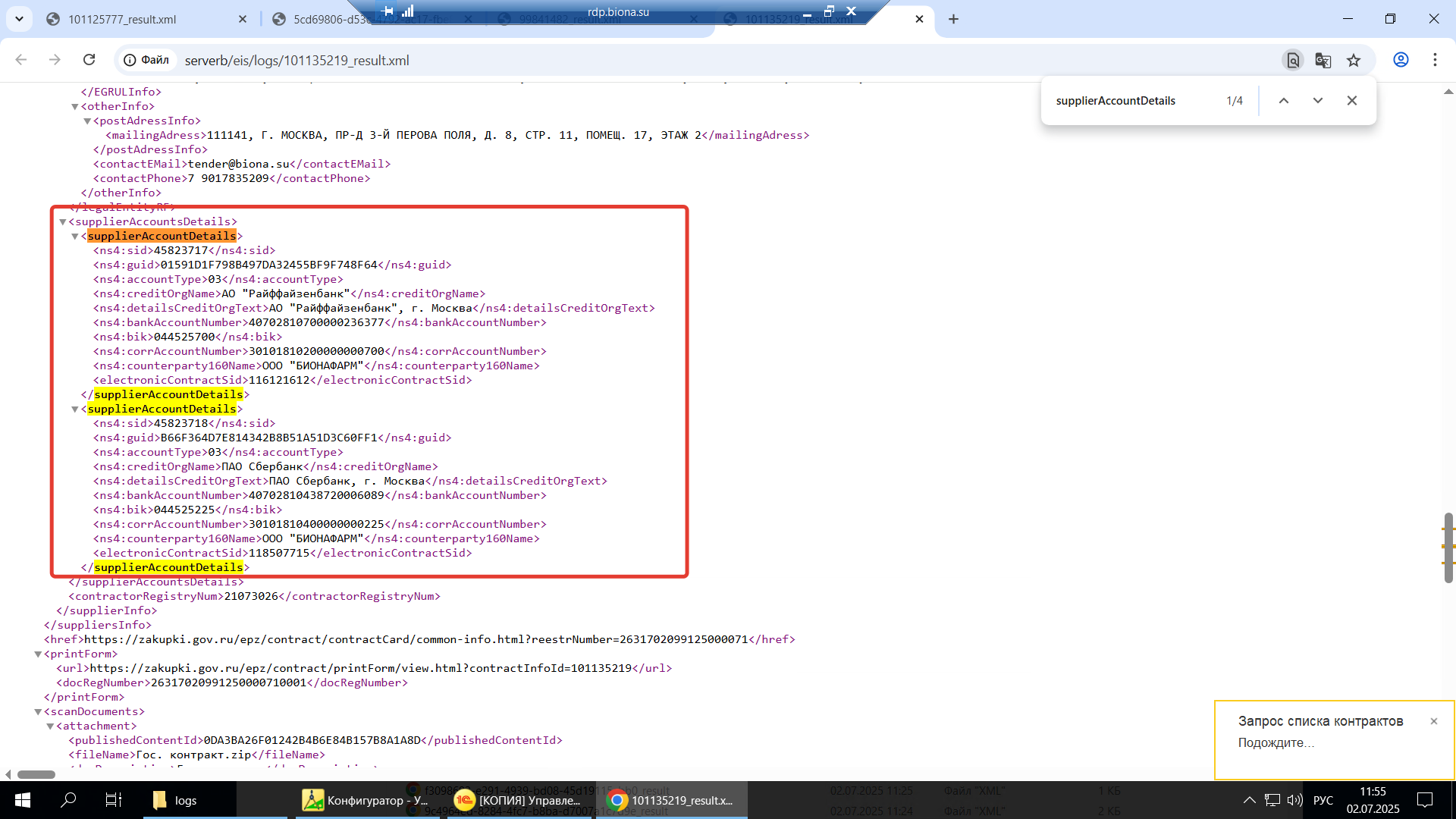Collapse the first supplierAccountDetails node with sid 45823717

pyautogui.click(x=75, y=237)
